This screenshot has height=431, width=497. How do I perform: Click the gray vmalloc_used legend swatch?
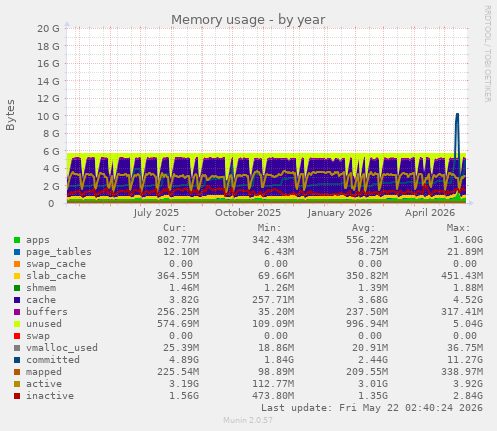[17, 348]
